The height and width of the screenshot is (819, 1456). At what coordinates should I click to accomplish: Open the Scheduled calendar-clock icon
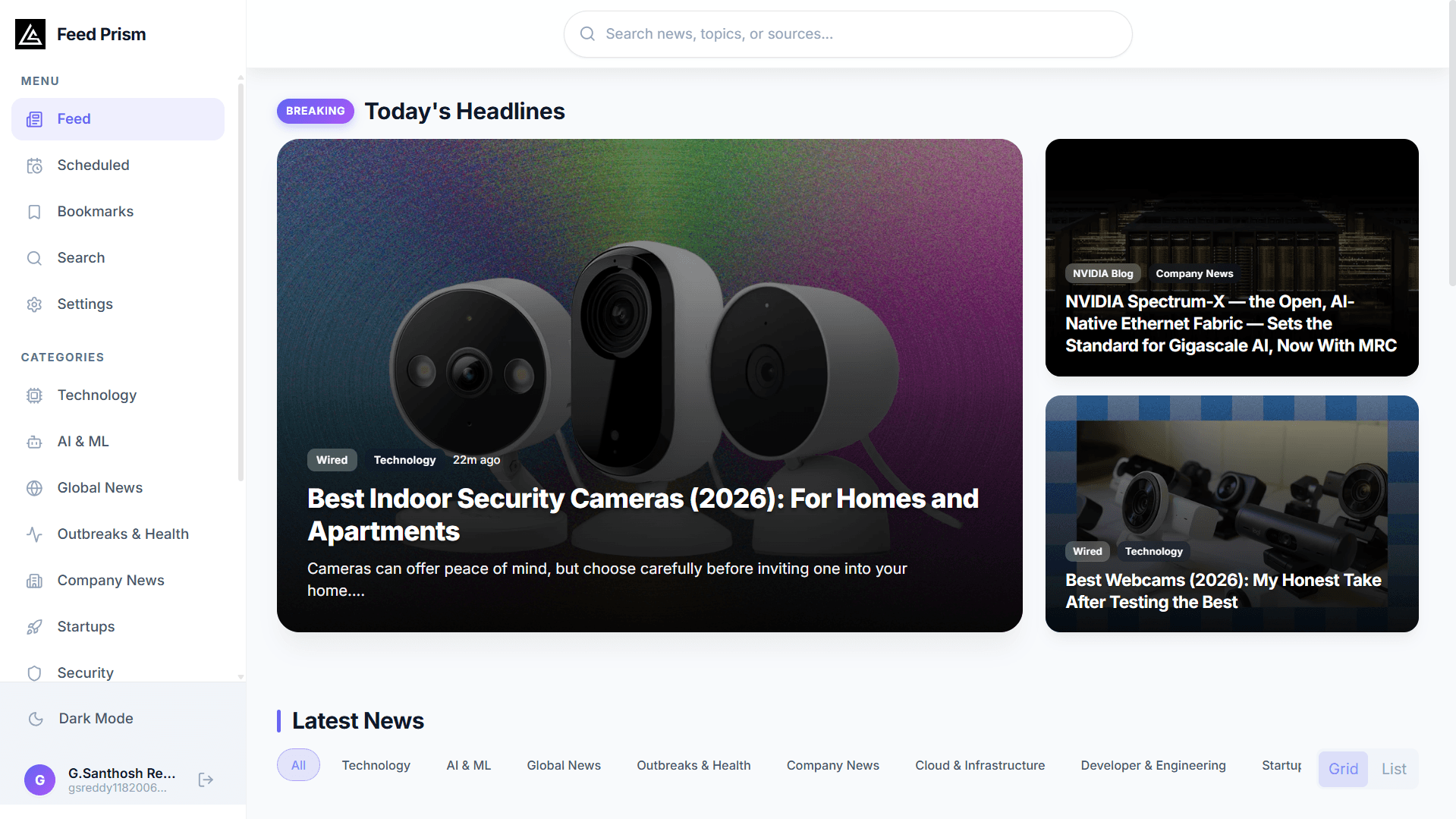(x=34, y=165)
